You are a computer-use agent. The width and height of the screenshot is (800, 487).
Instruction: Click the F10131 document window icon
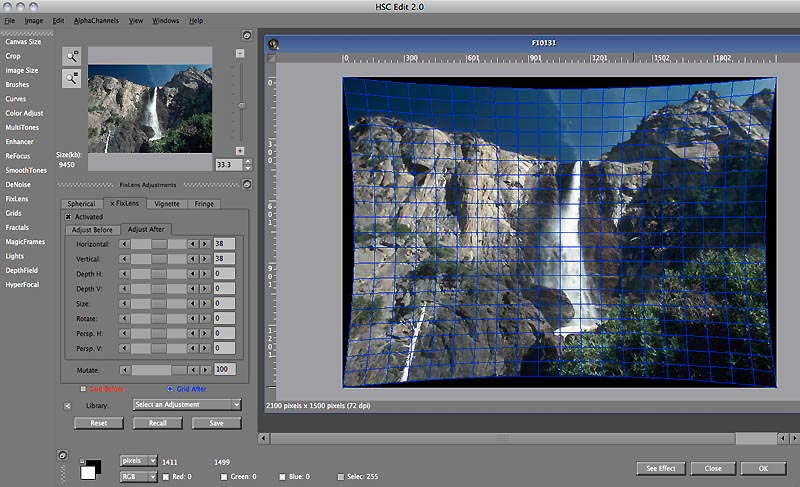pyautogui.click(x=273, y=44)
